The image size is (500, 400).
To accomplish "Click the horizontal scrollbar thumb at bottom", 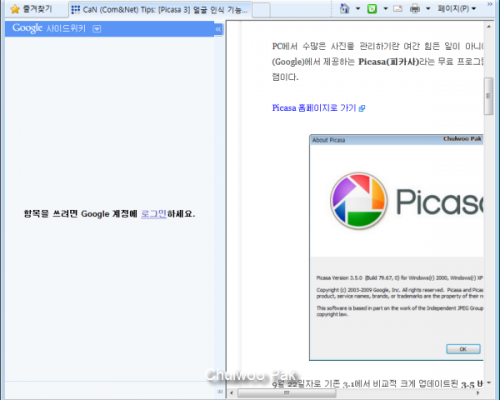I will click(x=287, y=393).
